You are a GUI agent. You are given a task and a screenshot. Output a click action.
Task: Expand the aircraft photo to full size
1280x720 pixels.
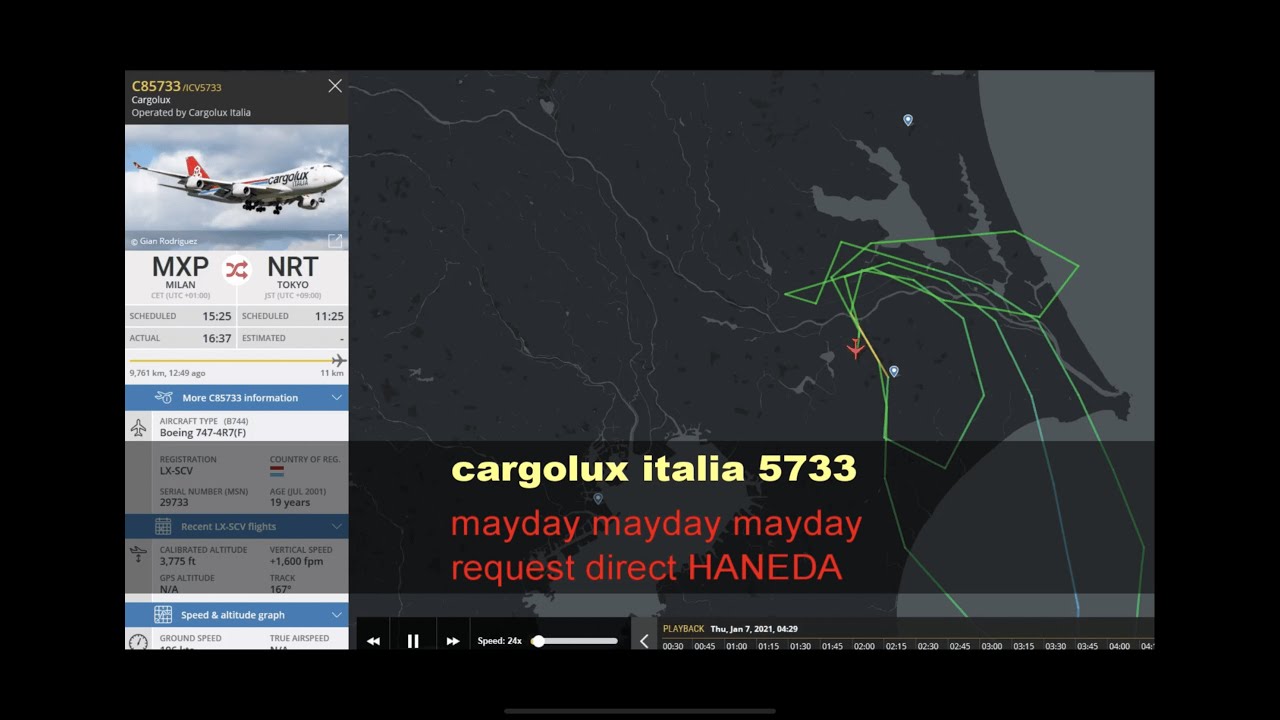[335, 241]
